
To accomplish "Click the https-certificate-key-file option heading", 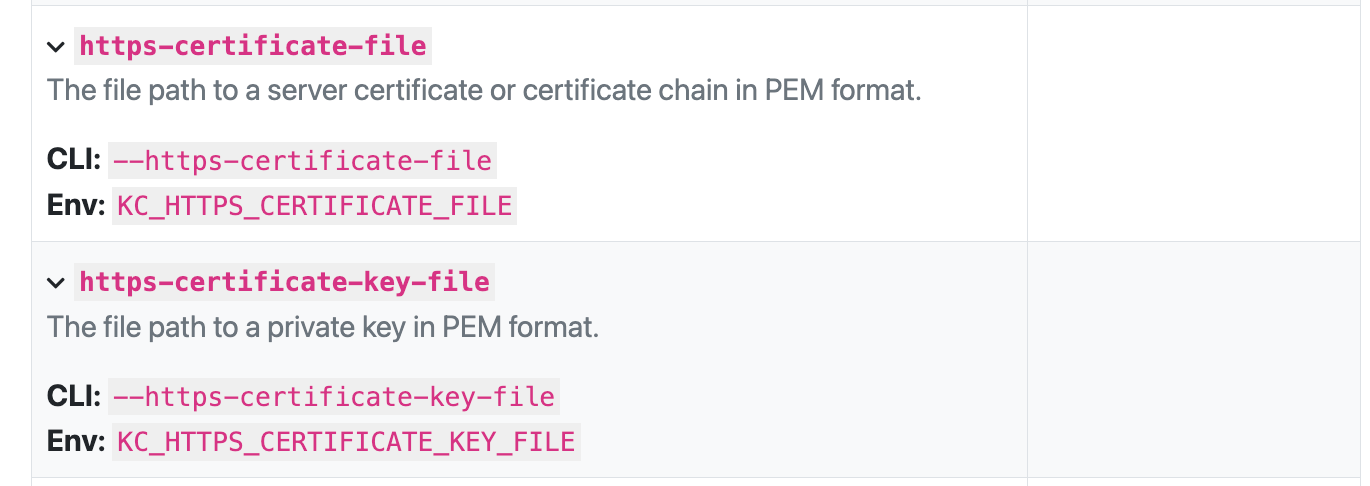I will click(284, 283).
